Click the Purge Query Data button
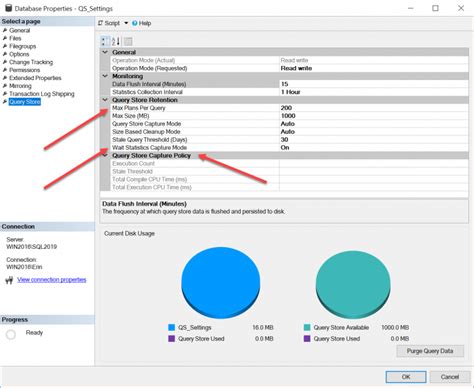 430,351
